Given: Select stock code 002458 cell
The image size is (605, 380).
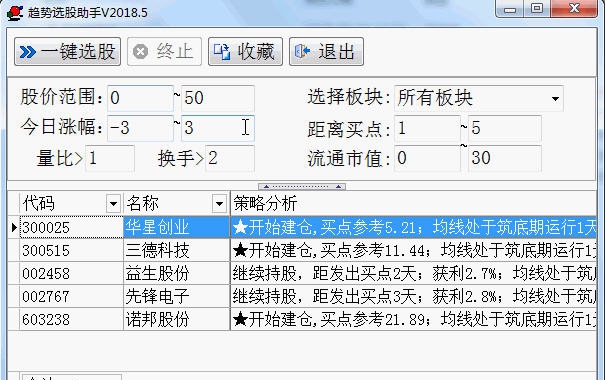Looking at the screenshot, I should (x=71, y=274).
